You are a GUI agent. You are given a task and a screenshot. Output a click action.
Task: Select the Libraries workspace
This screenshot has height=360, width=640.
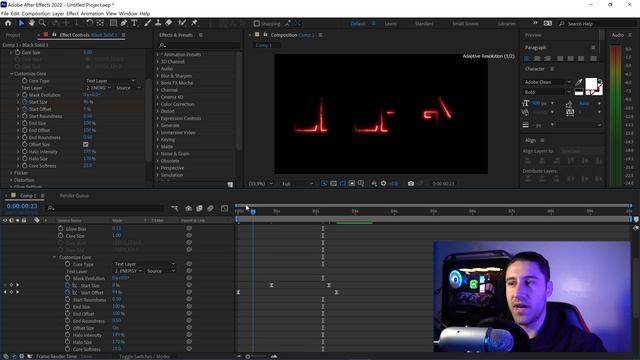[507, 24]
